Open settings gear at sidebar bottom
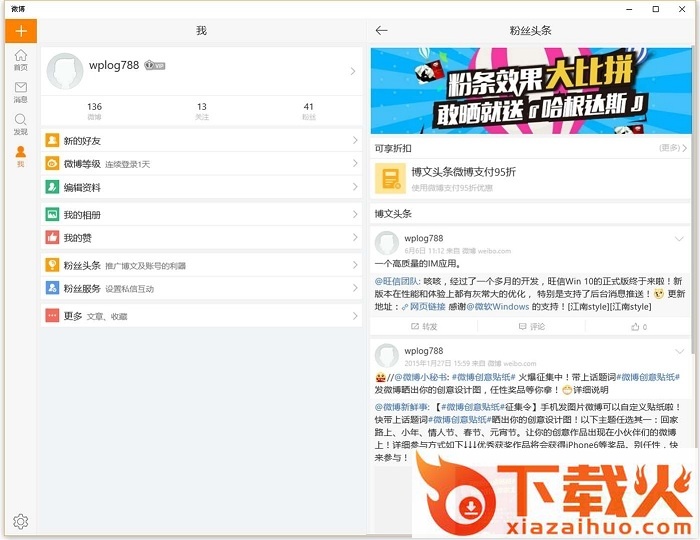 click(21, 521)
